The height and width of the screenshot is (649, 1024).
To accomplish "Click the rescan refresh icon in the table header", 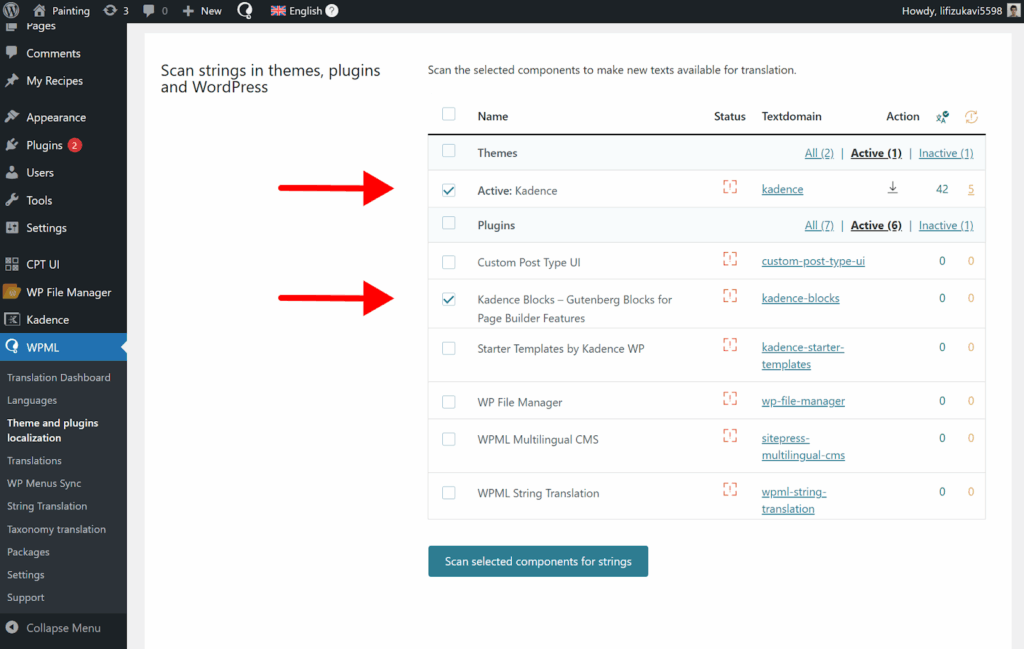I will coord(970,117).
